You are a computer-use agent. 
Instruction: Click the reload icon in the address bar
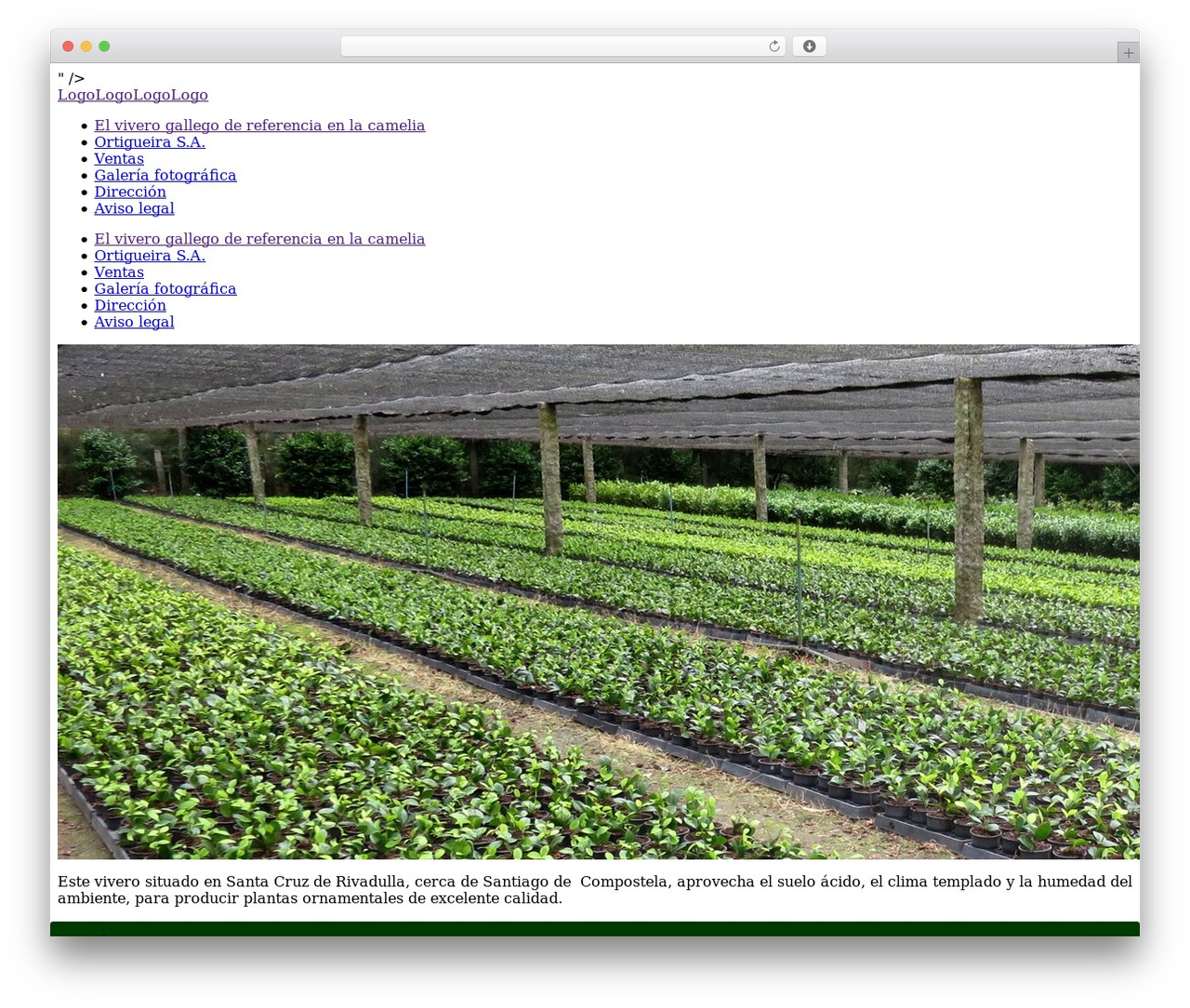(x=774, y=46)
